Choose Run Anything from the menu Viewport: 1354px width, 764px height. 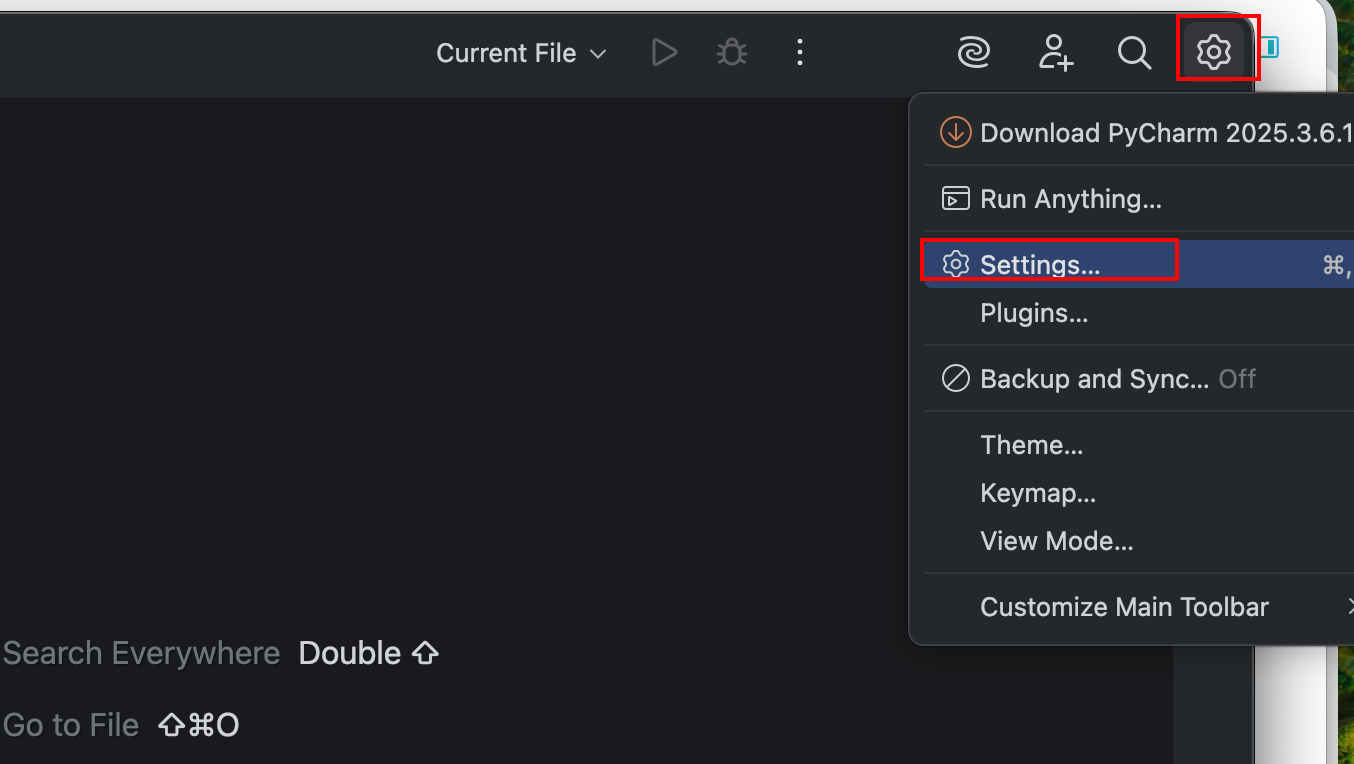1139,199
